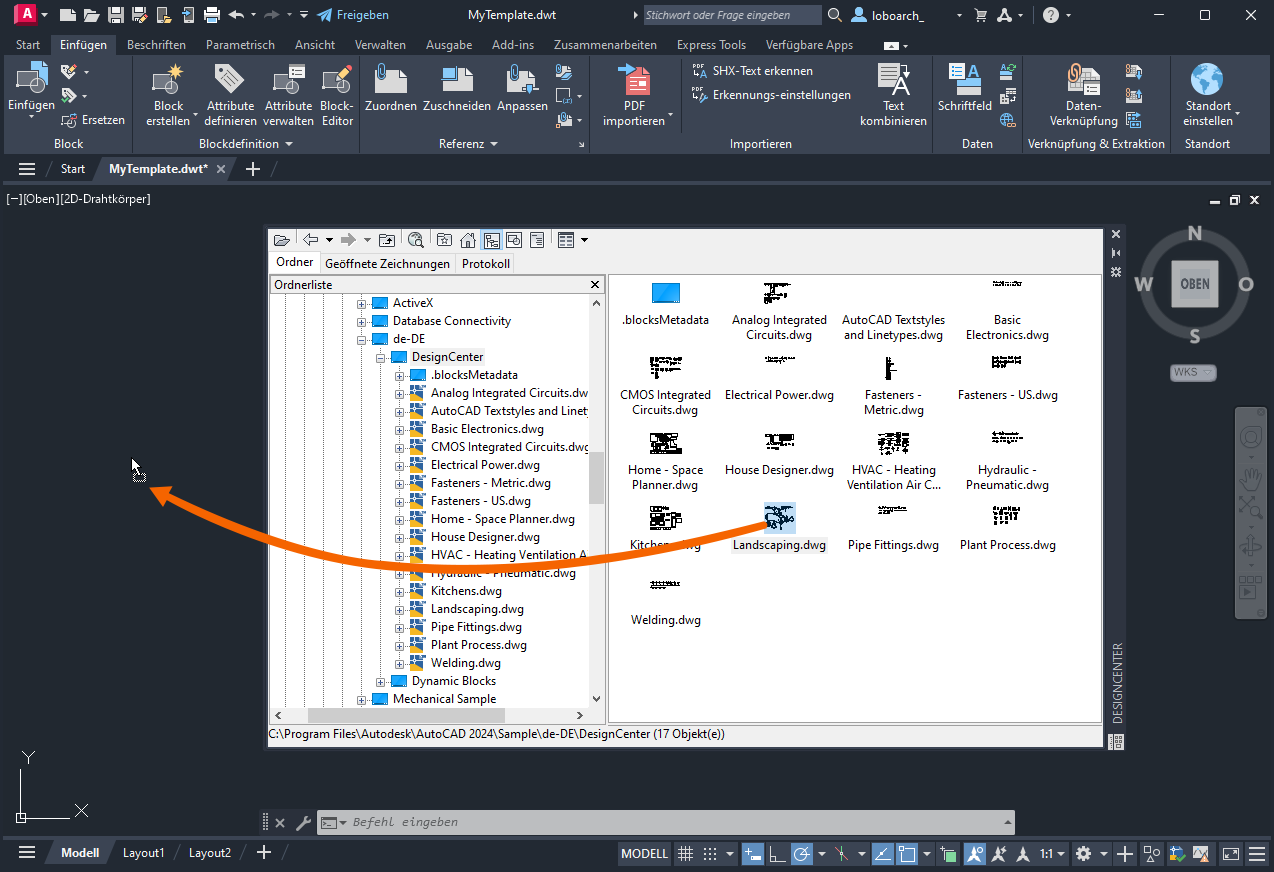Image resolution: width=1274 pixels, height=872 pixels.
Task: Click the plot printer icon
Action: 211,15
